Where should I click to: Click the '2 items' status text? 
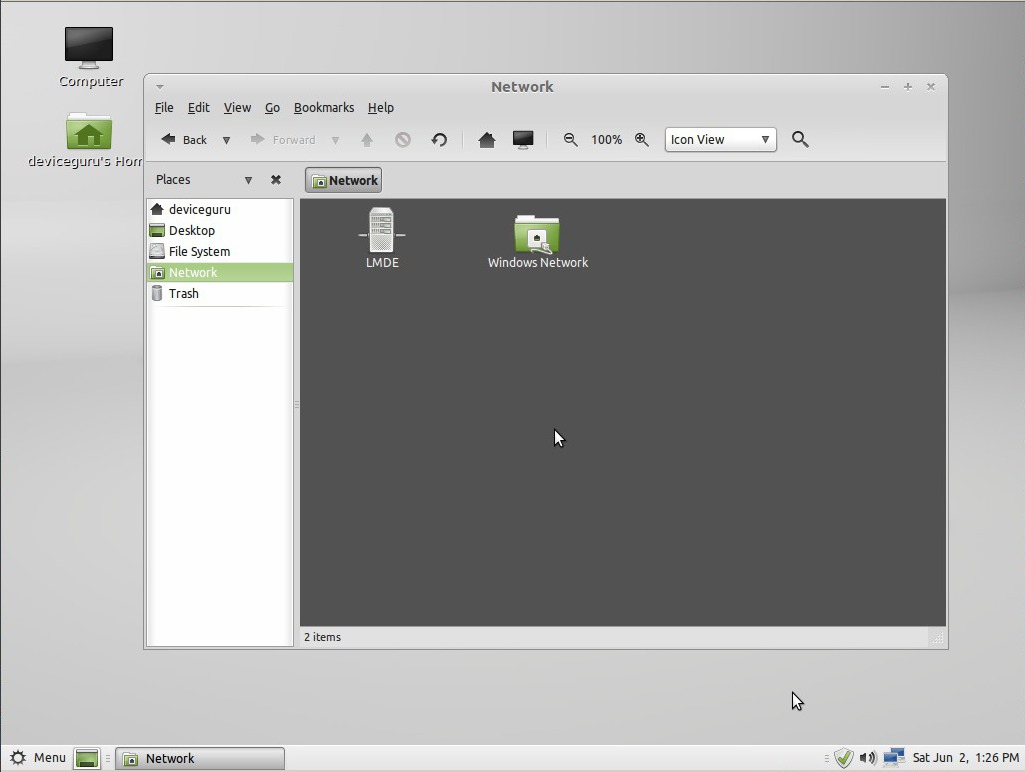pyautogui.click(x=322, y=637)
